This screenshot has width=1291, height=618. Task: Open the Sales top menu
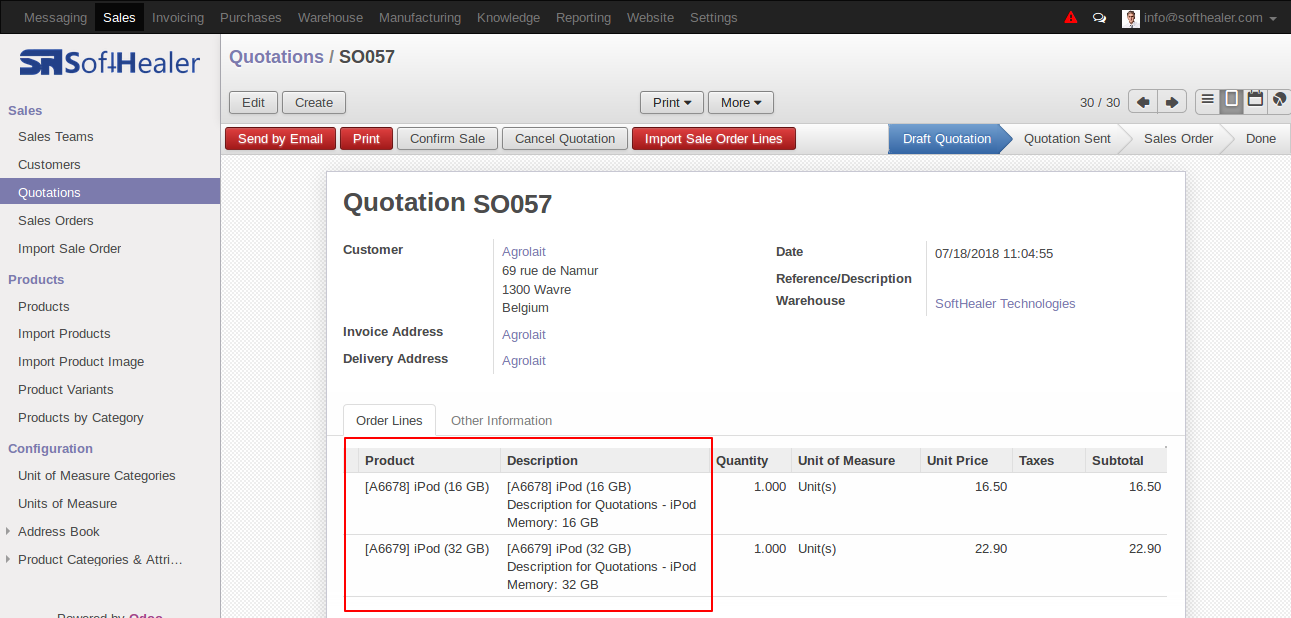[x=120, y=17]
